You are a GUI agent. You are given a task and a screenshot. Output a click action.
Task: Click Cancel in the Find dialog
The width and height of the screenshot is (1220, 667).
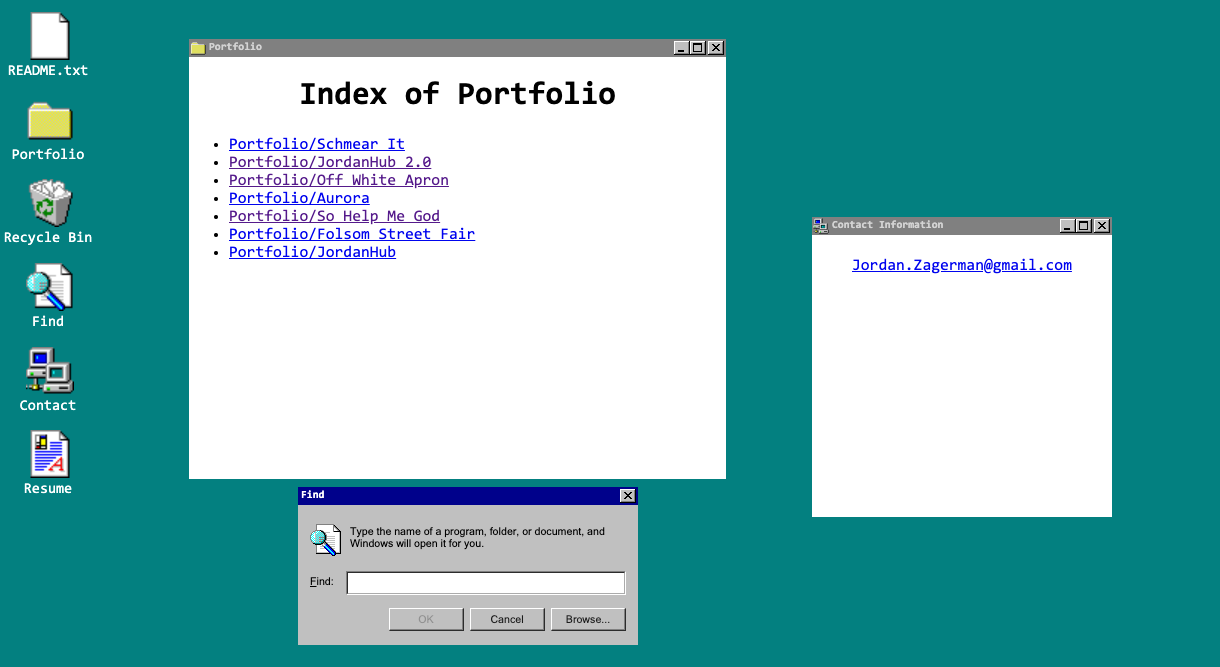(507, 619)
